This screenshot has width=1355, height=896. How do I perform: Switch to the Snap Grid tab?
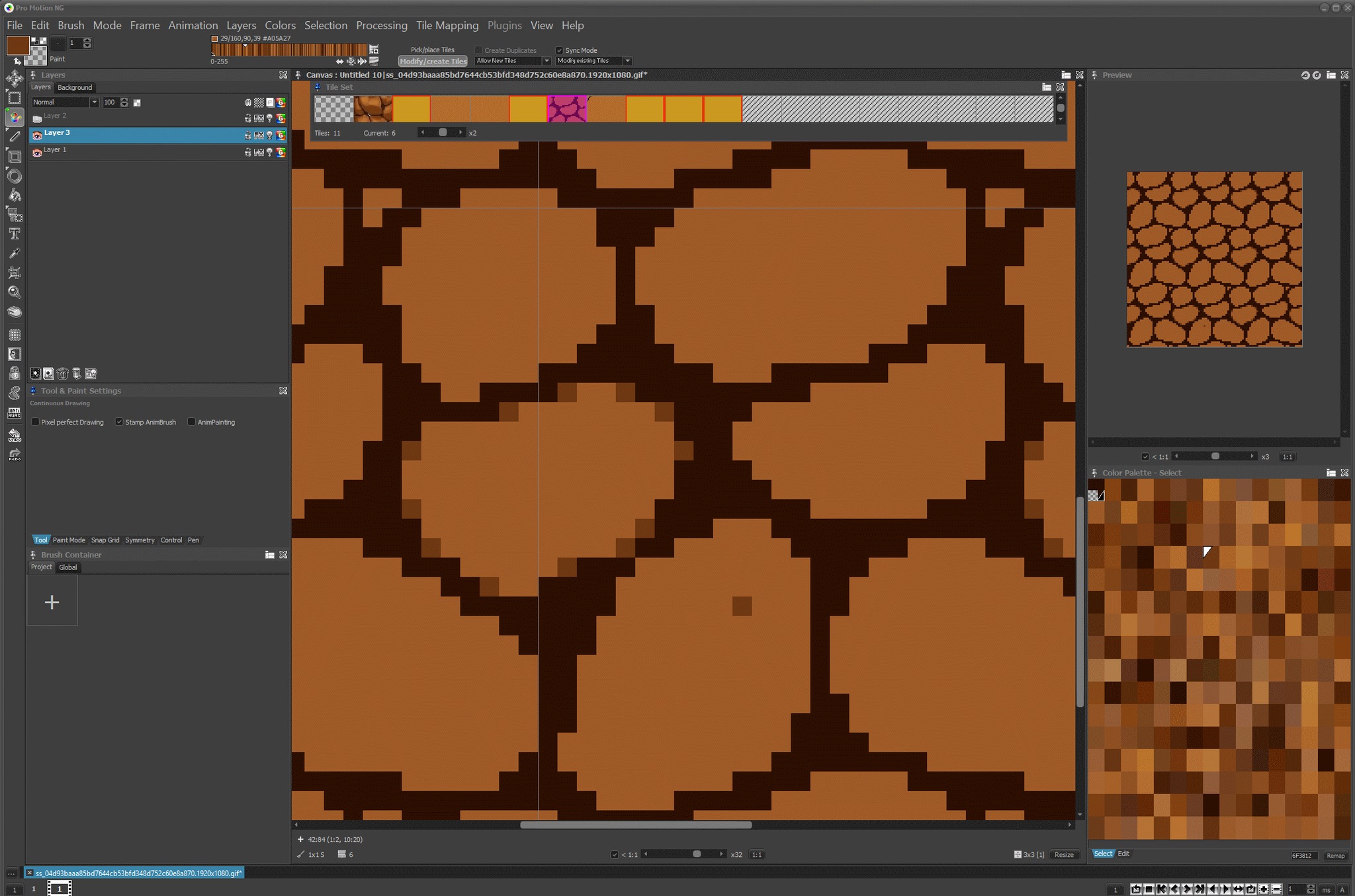pos(105,540)
